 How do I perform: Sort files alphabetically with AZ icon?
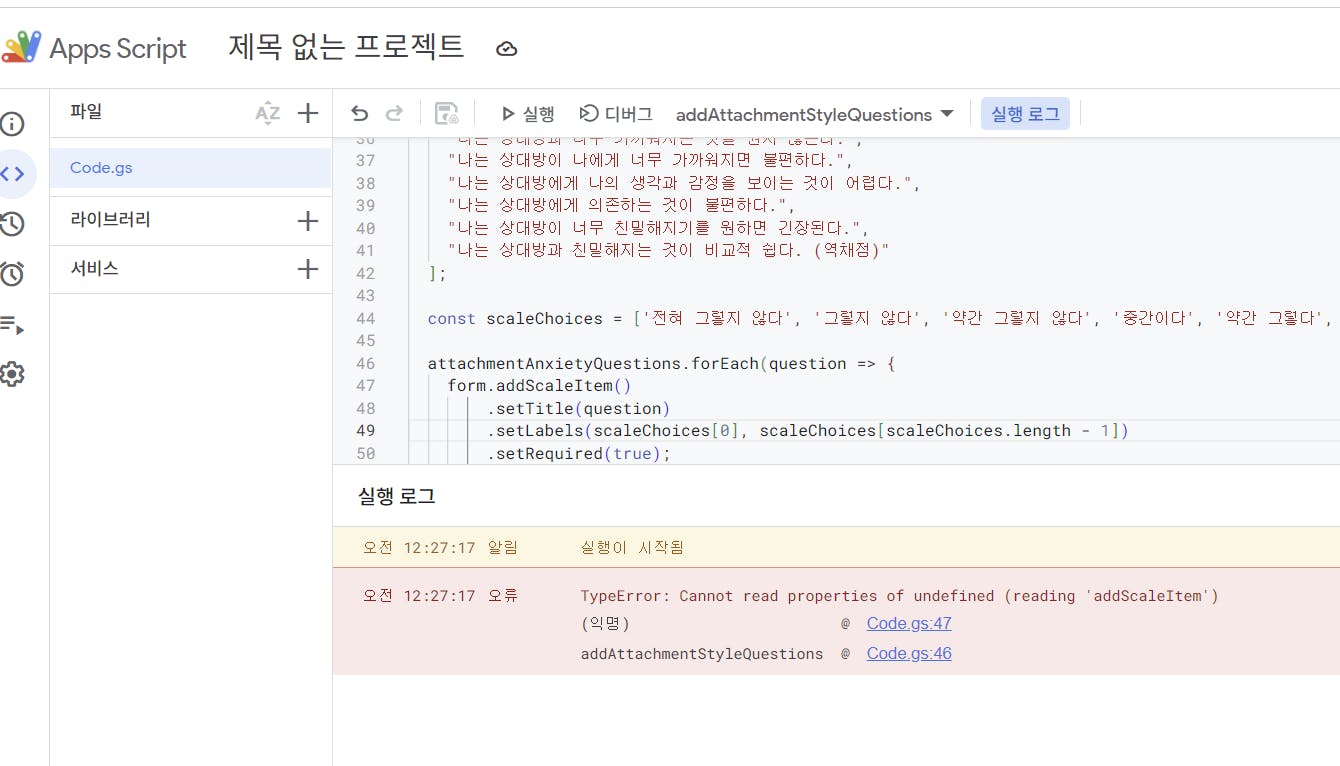pos(267,113)
